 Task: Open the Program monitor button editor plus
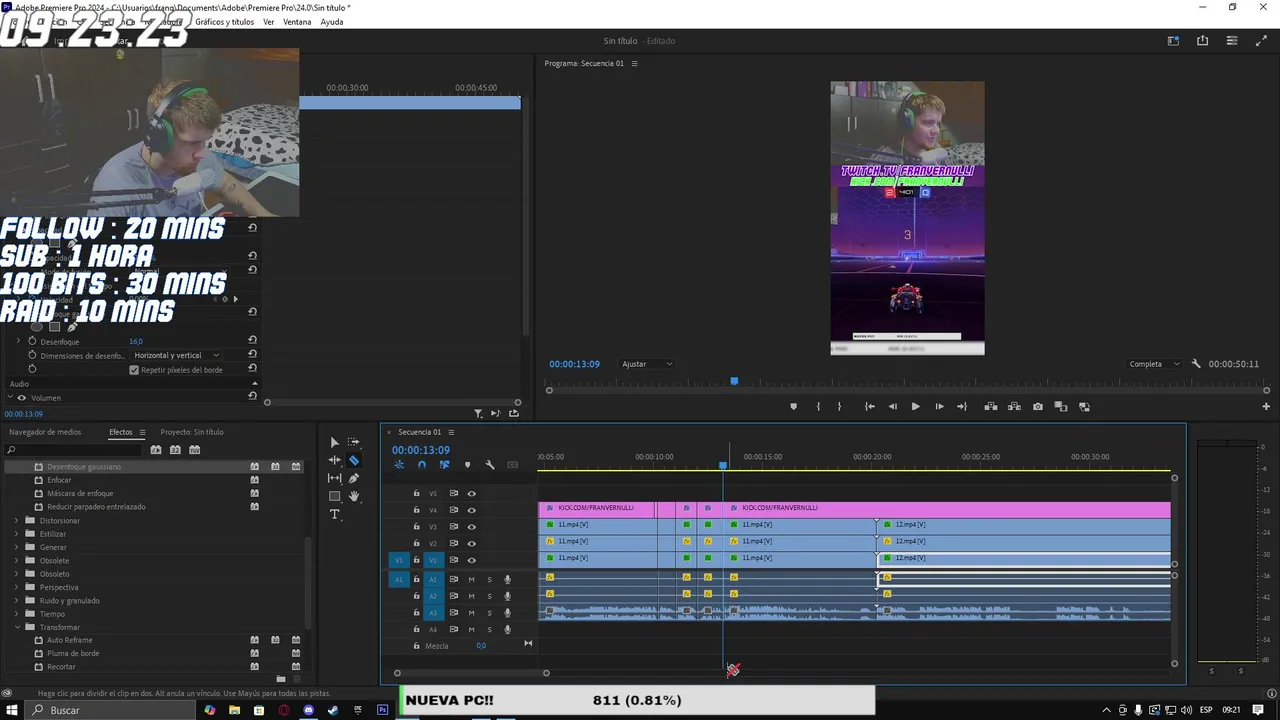1266,407
